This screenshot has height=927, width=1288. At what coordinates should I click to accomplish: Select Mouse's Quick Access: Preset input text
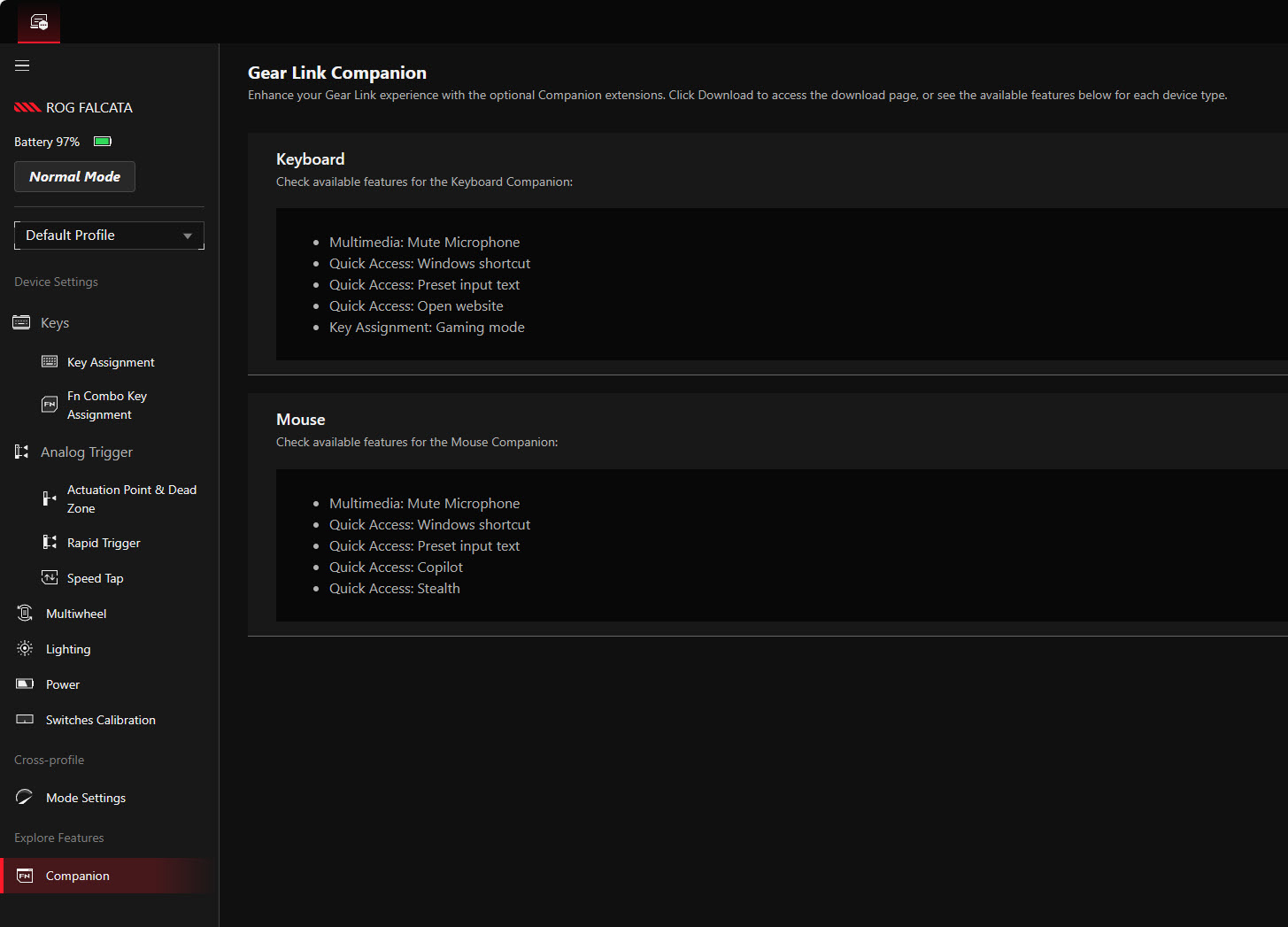pos(425,546)
